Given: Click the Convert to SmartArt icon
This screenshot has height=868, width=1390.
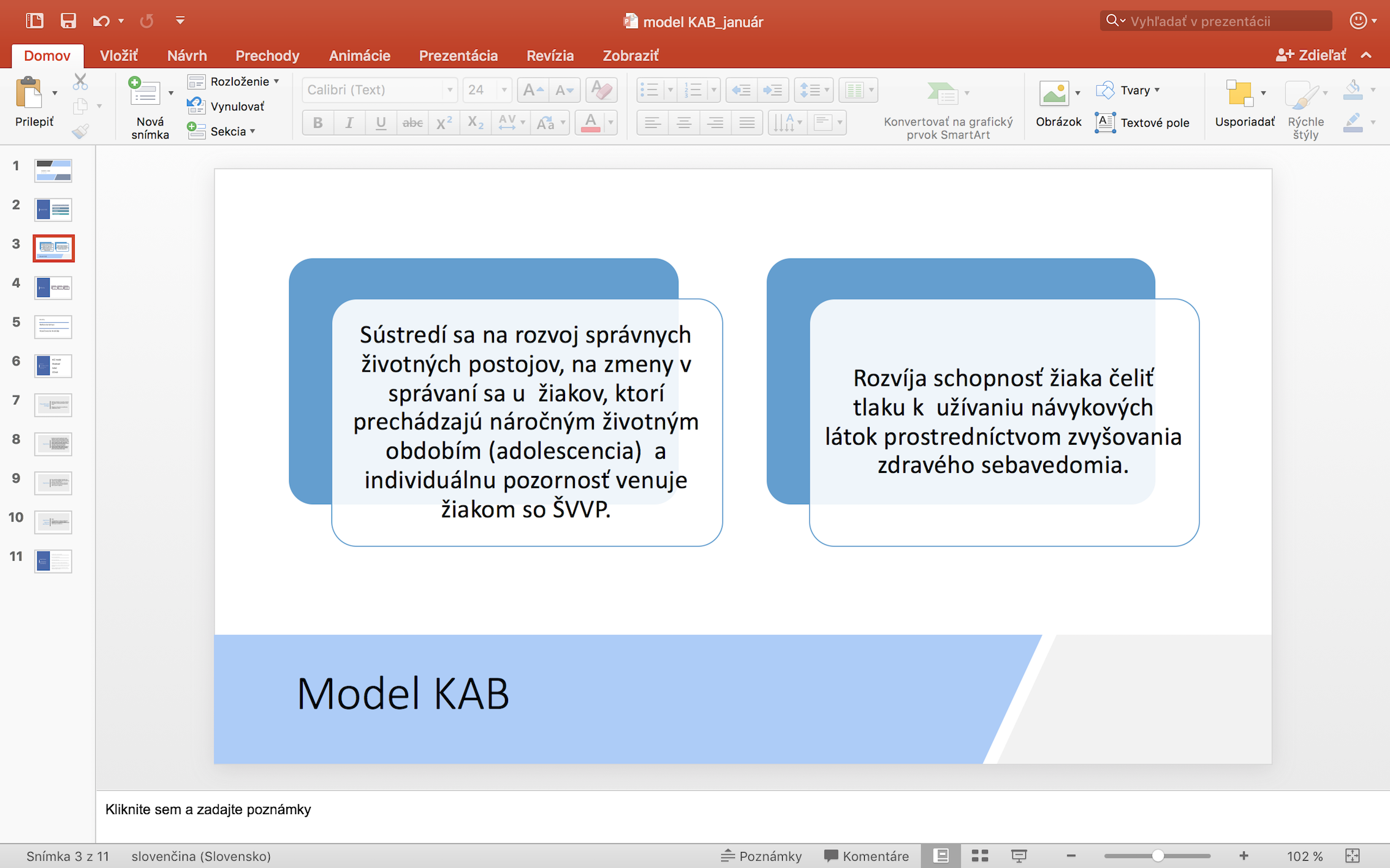Looking at the screenshot, I should [943, 93].
